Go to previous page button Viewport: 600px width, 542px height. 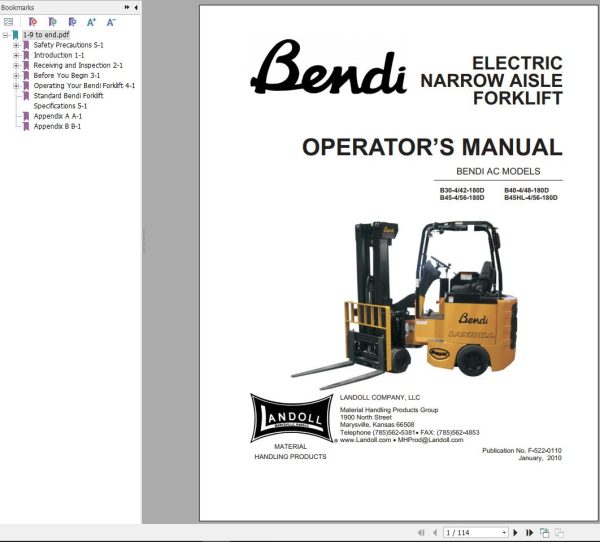435,532
